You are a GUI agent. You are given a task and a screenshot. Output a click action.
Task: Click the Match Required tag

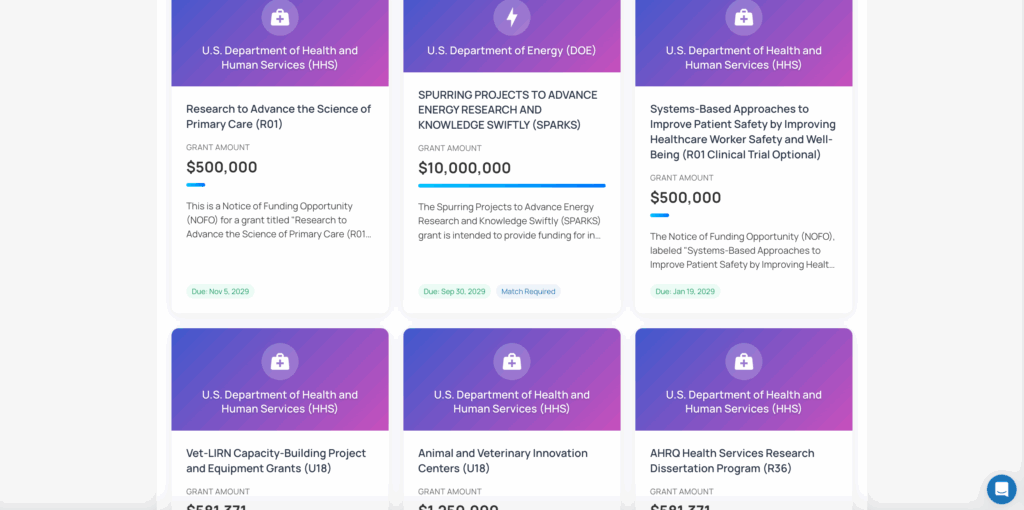pyautogui.click(x=528, y=292)
